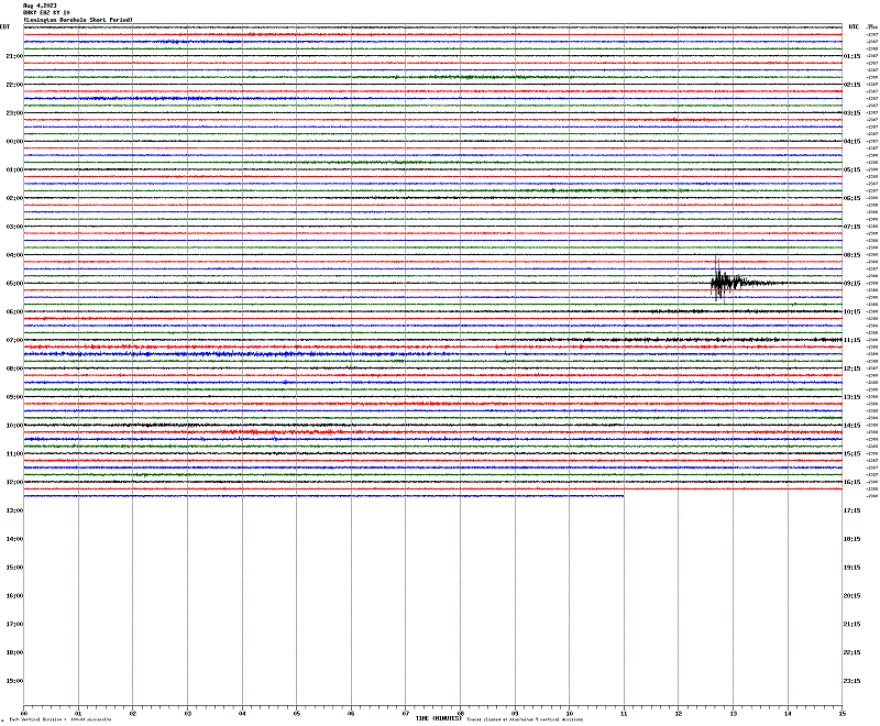The width and height of the screenshot is (880, 726).
Task: Click the date label Aug 4,2023
Action: tap(40, 5)
